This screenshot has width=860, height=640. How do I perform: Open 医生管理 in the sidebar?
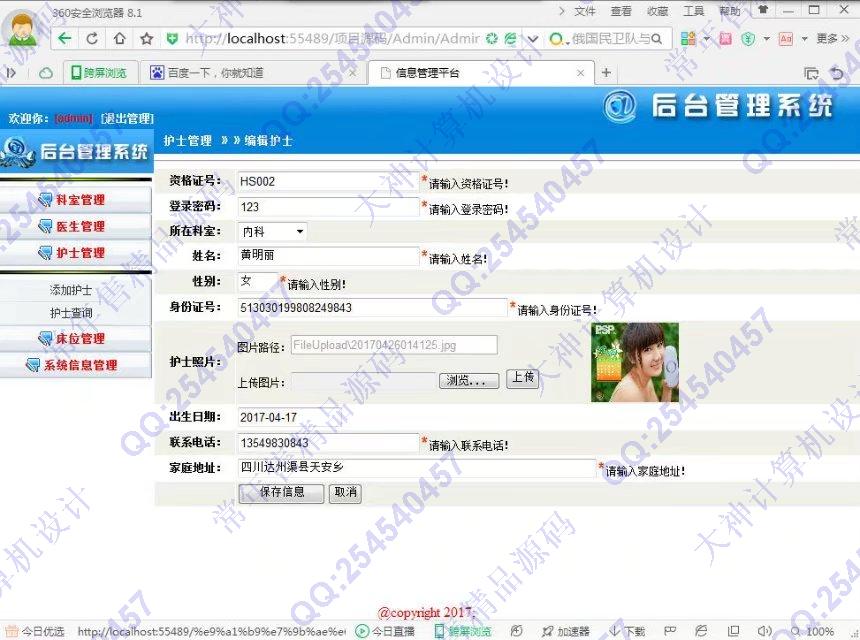(76, 226)
